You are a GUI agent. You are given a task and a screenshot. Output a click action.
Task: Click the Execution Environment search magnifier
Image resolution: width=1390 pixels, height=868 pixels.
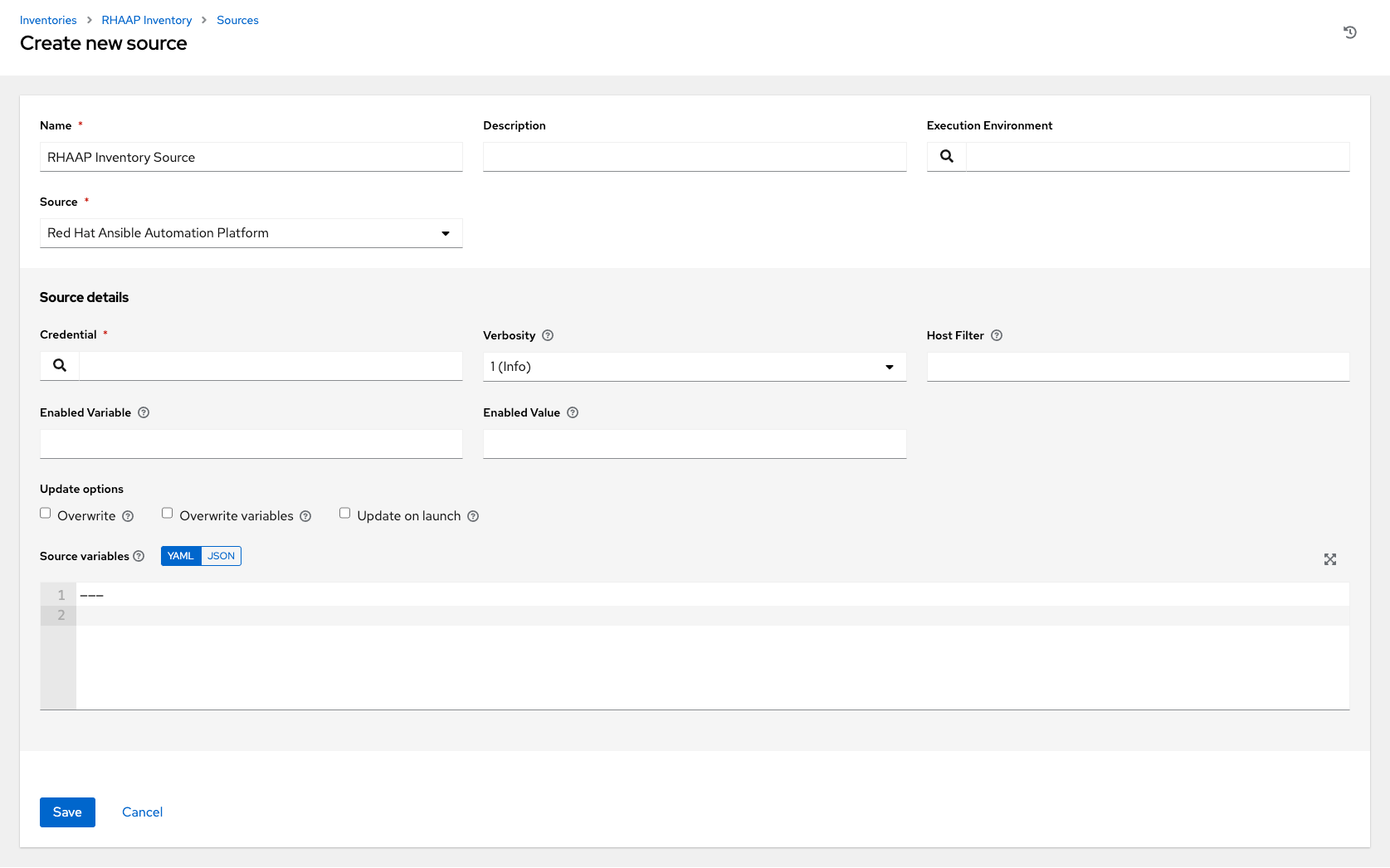tap(946, 156)
